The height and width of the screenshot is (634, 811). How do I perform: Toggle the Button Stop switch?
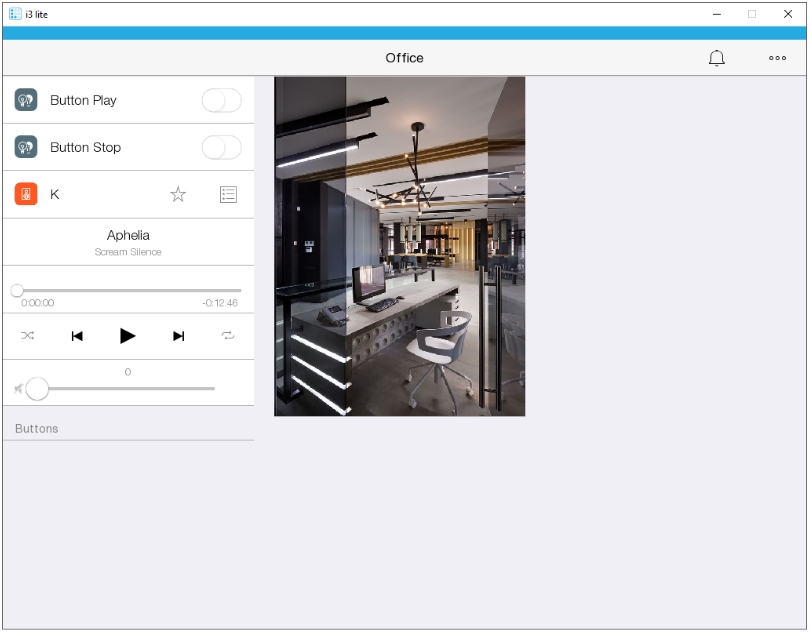pyautogui.click(x=221, y=147)
